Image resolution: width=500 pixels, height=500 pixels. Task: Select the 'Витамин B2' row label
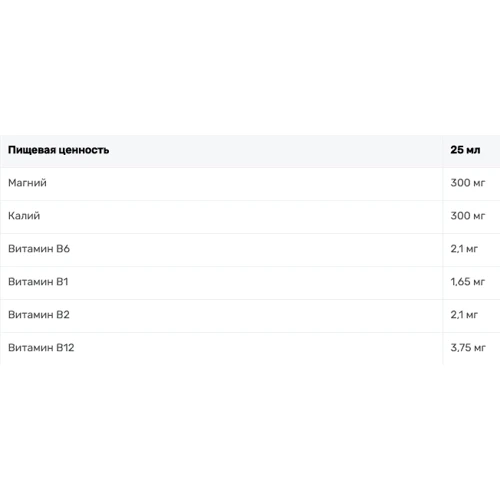point(39,315)
